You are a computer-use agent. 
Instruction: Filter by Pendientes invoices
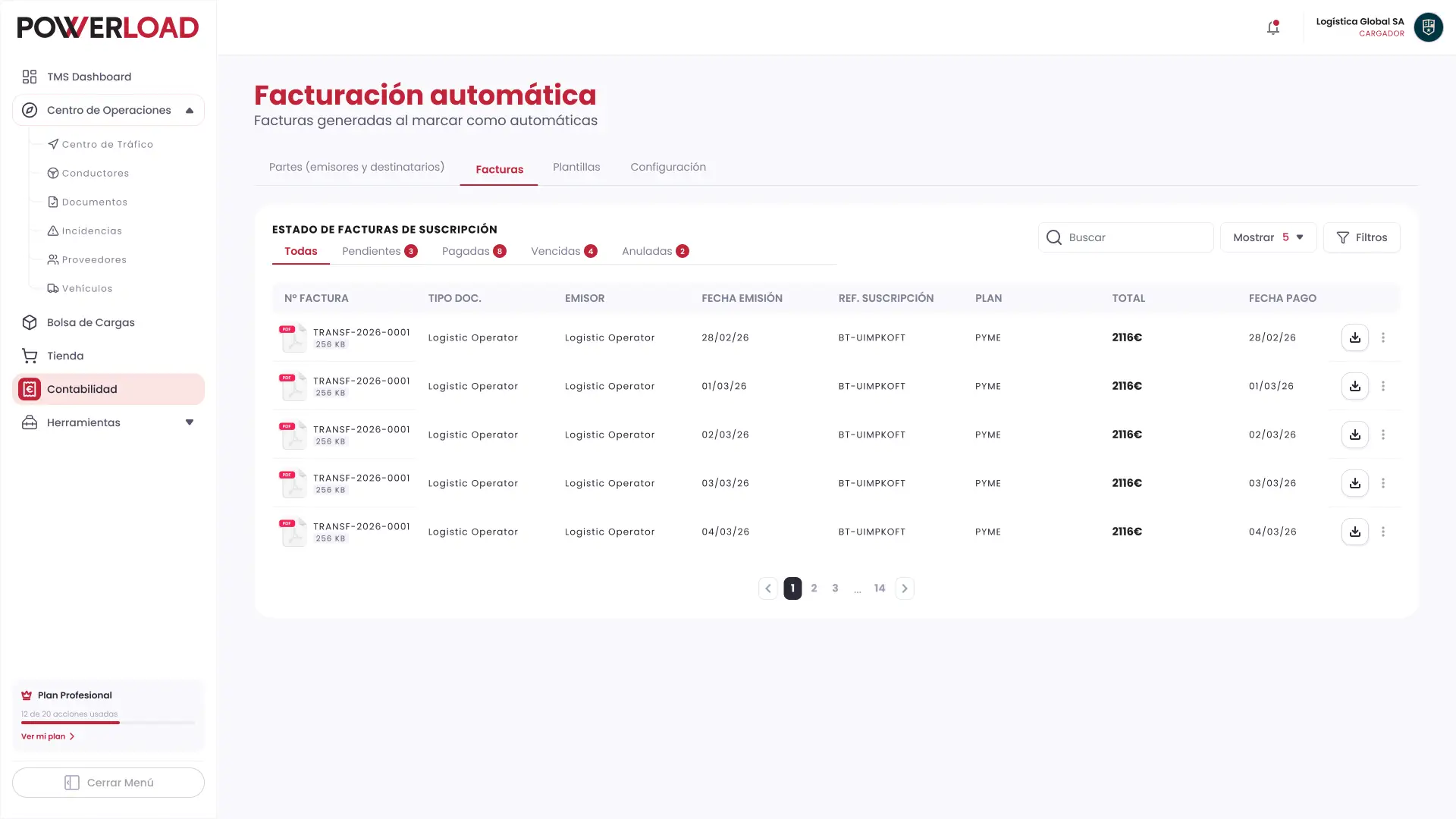point(380,251)
